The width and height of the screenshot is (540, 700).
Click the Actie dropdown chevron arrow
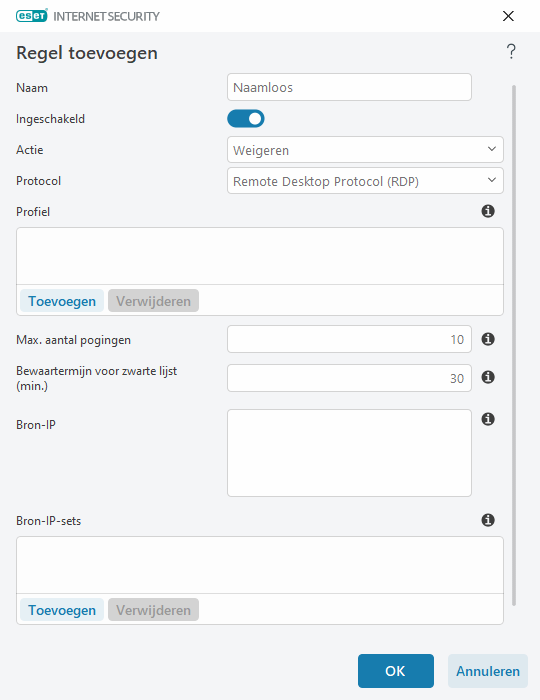491,149
